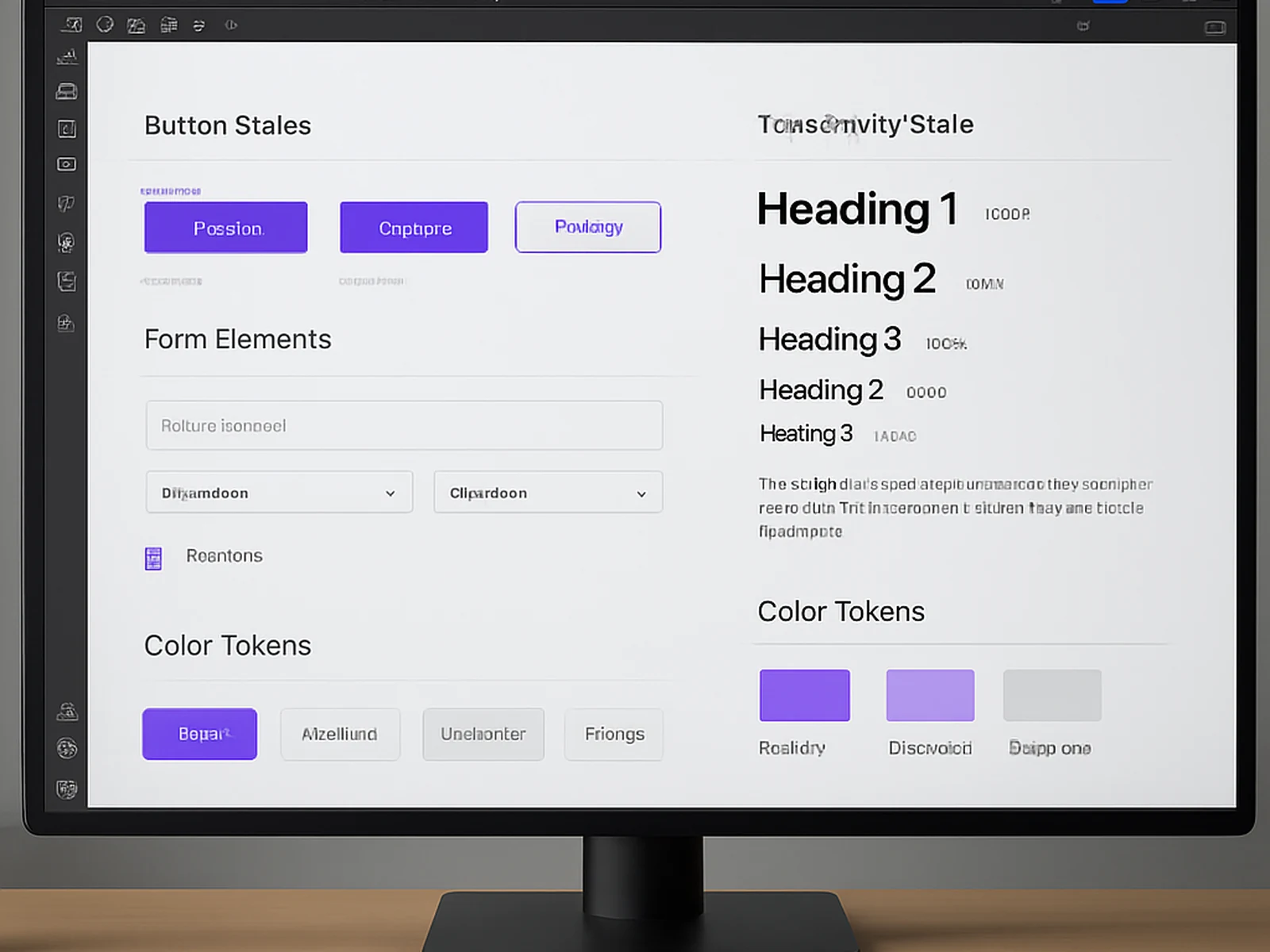
Task: Open the stacked documents icon in the sidebar
Action: (67, 281)
